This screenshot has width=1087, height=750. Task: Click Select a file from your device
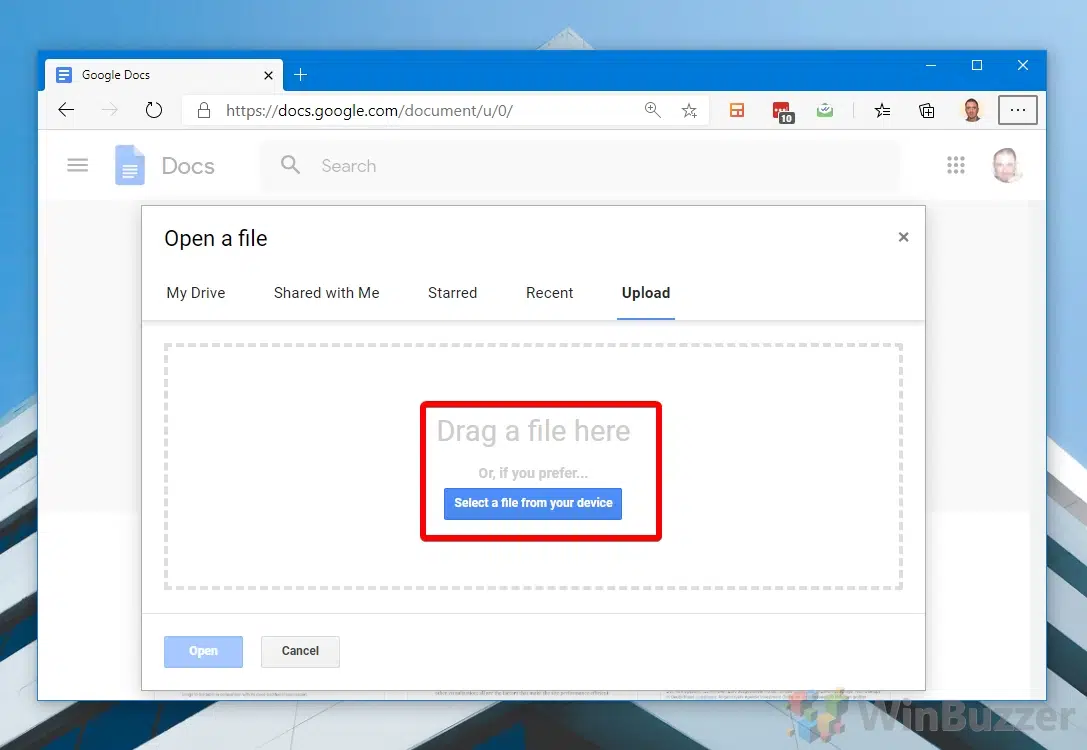click(x=532, y=503)
